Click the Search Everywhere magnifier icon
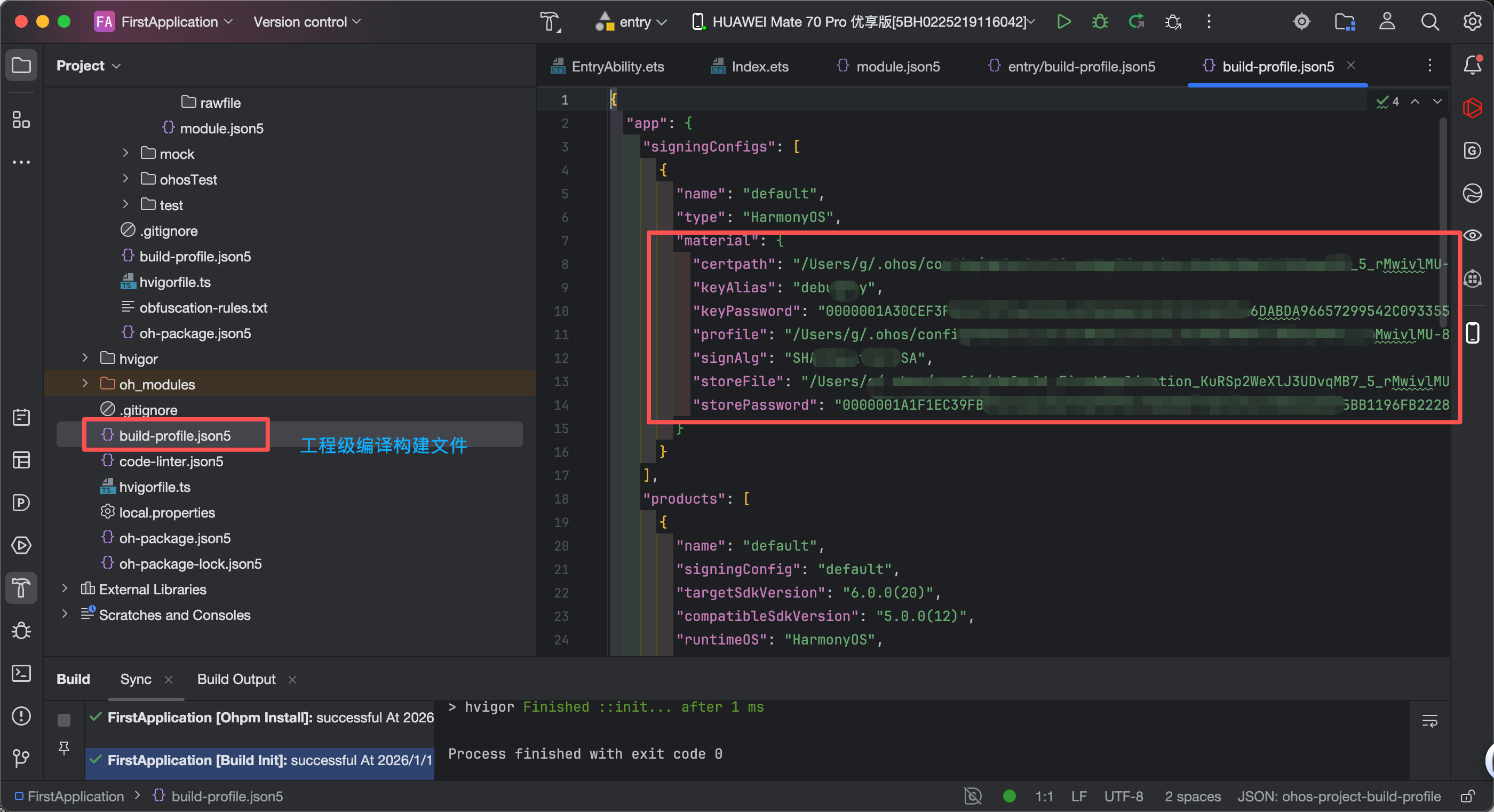Viewport: 1494px width, 812px height. tap(1429, 22)
